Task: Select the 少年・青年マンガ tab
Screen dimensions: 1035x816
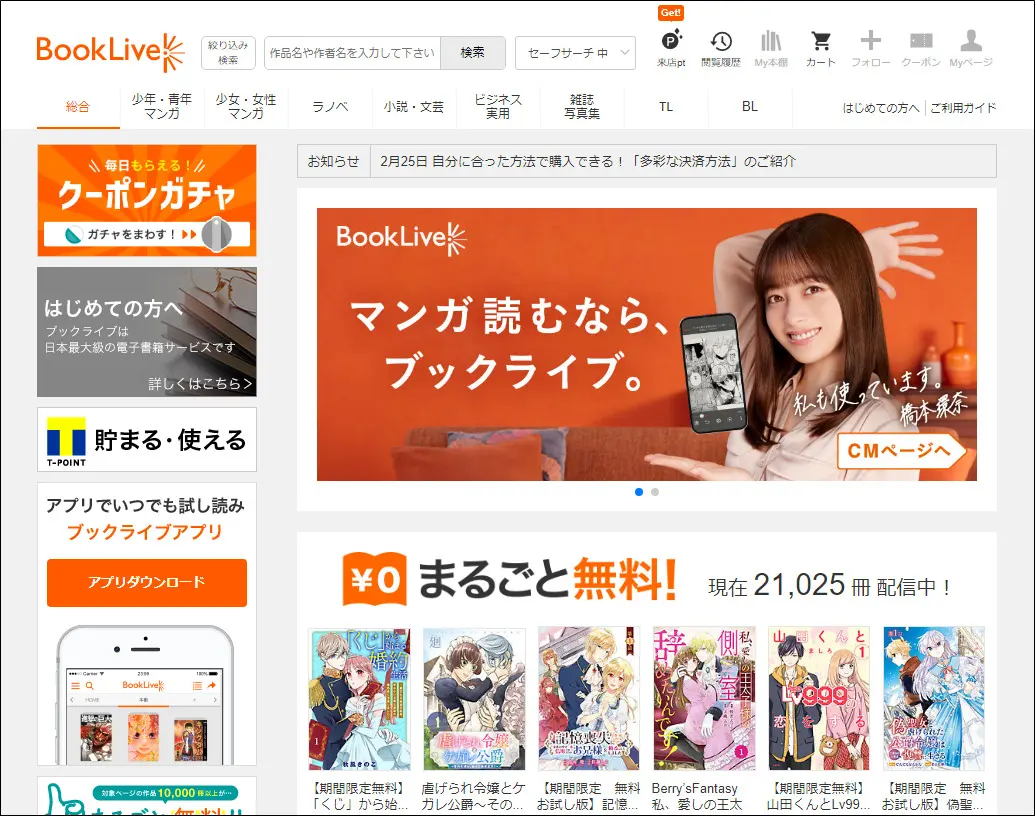Action: tap(162, 106)
